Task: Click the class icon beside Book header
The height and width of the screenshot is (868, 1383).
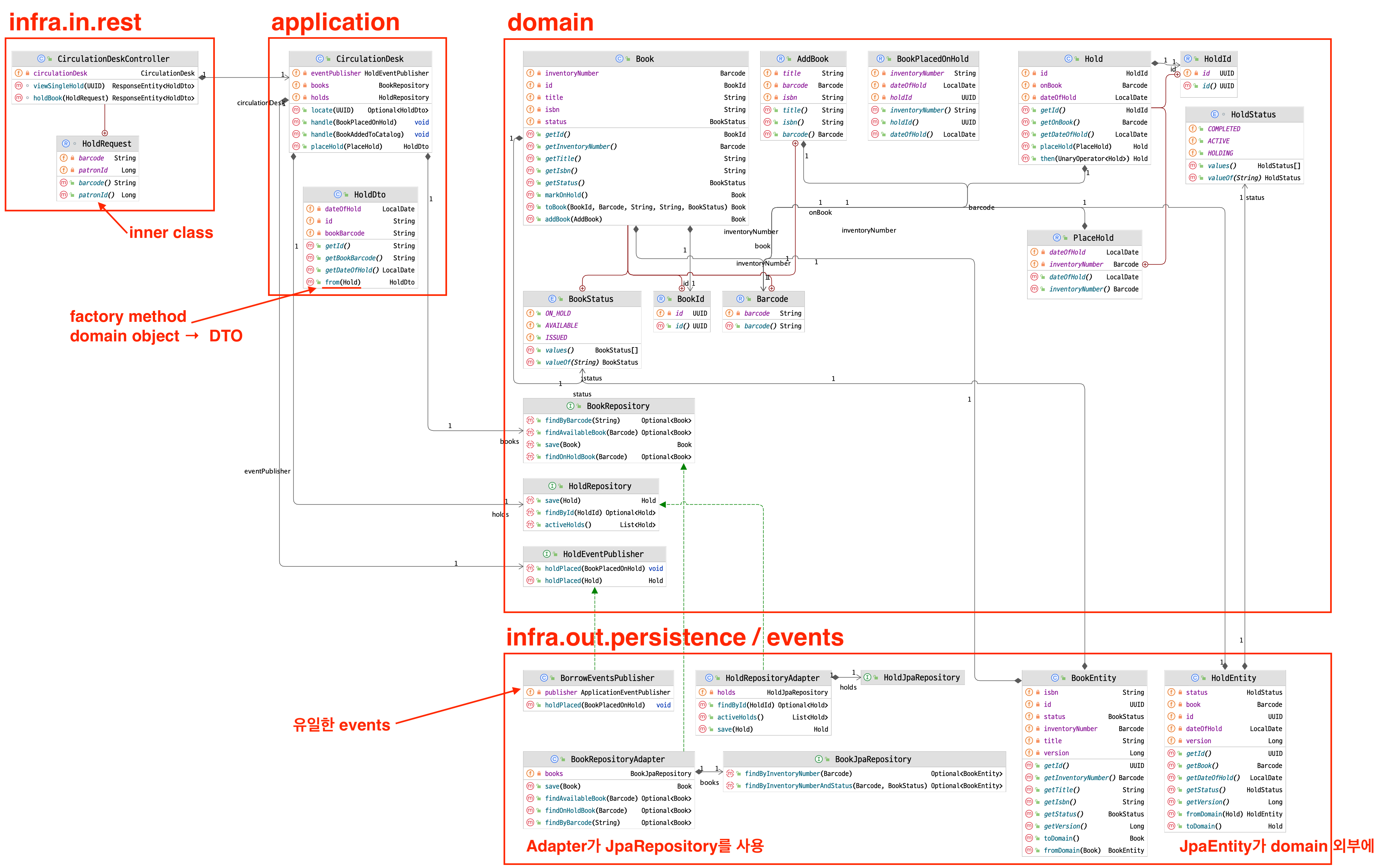Action: pos(619,59)
